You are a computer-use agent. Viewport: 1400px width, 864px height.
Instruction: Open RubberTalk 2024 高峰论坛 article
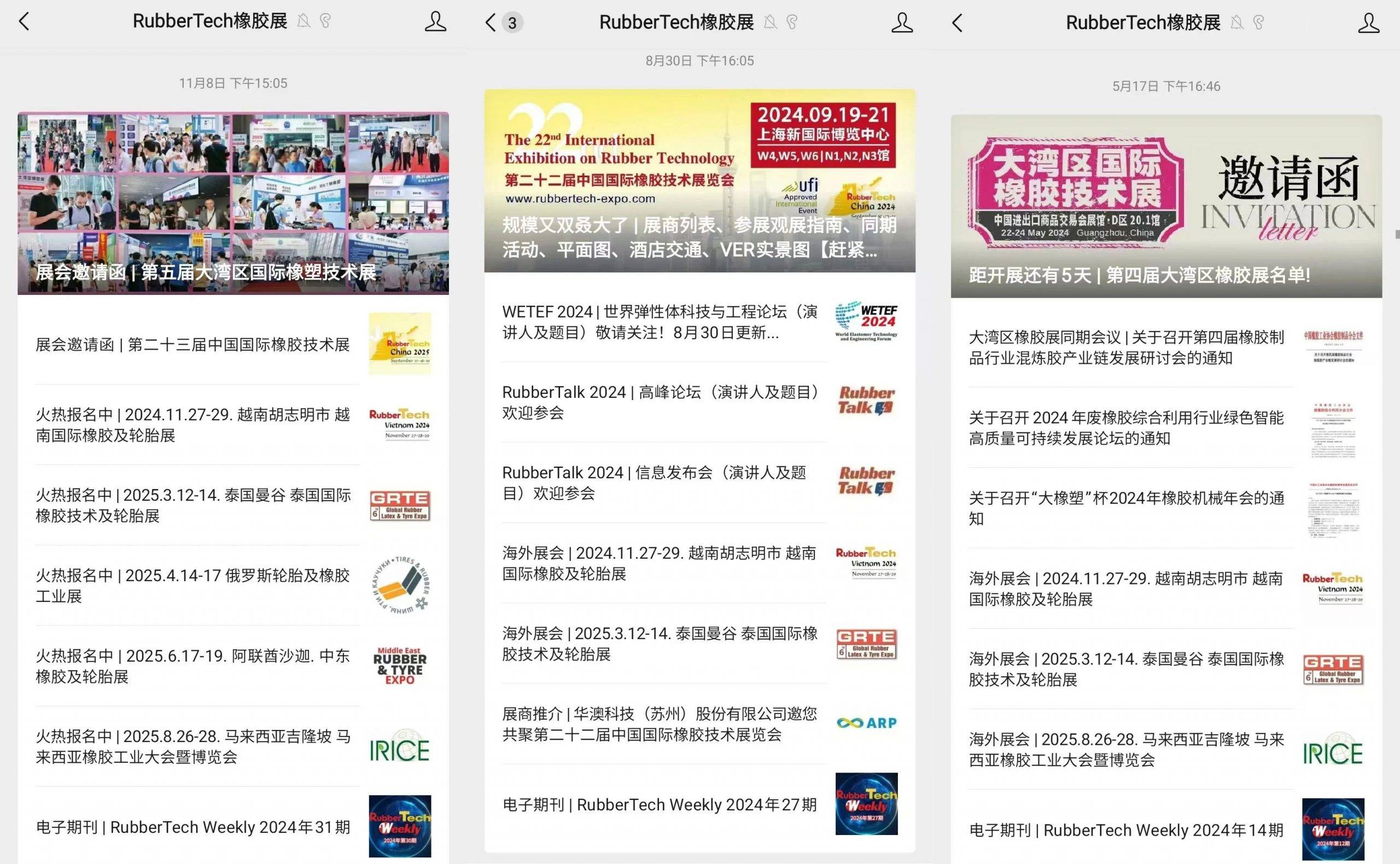(x=660, y=402)
